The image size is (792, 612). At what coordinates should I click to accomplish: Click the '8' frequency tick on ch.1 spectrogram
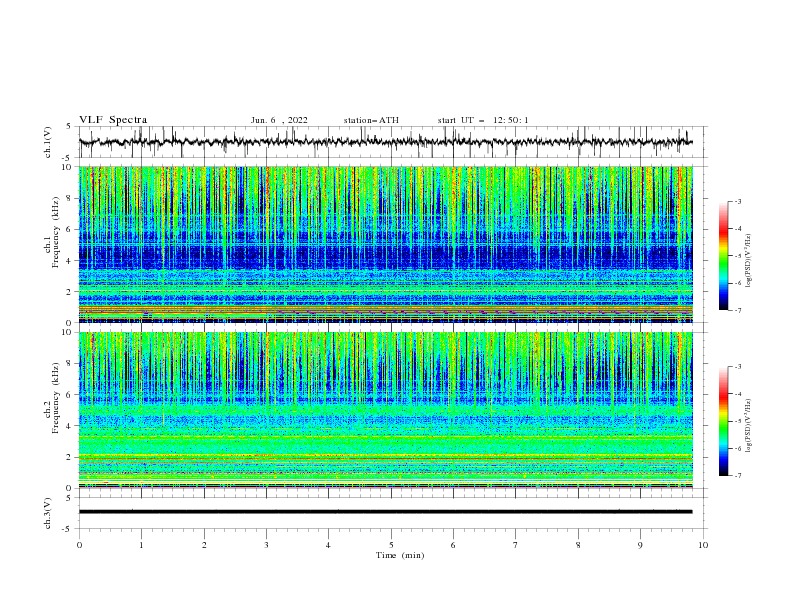point(70,198)
